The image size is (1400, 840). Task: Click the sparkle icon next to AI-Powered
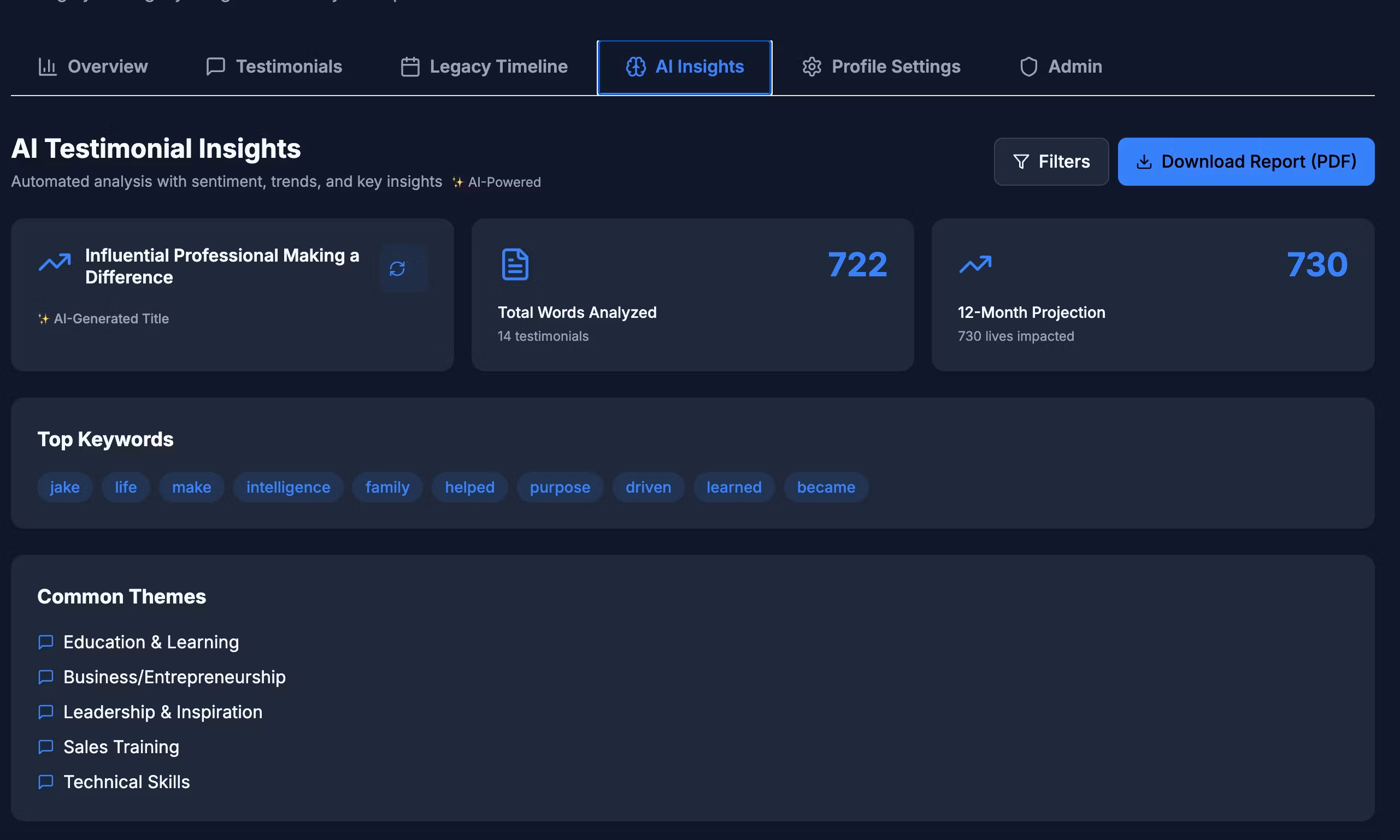[457, 182]
